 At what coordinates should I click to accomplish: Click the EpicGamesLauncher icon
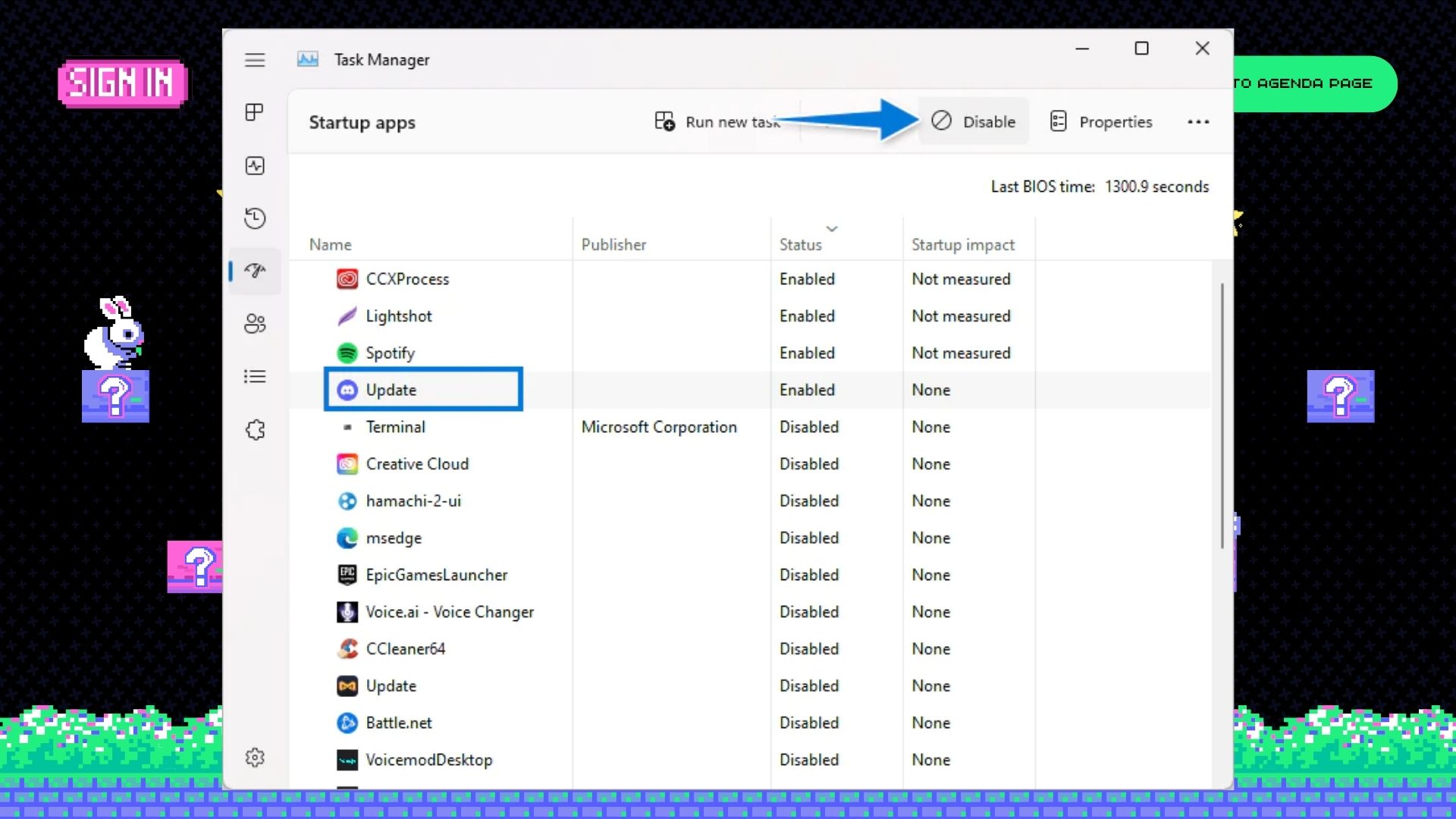[x=347, y=575]
